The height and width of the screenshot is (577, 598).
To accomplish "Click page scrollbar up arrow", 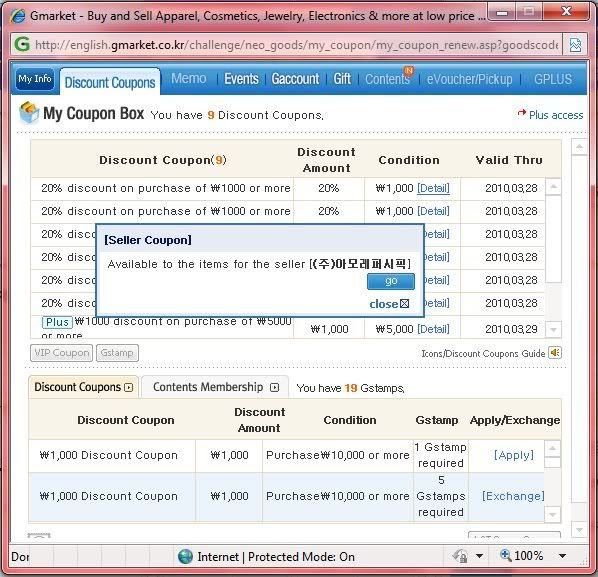I will (x=579, y=146).
